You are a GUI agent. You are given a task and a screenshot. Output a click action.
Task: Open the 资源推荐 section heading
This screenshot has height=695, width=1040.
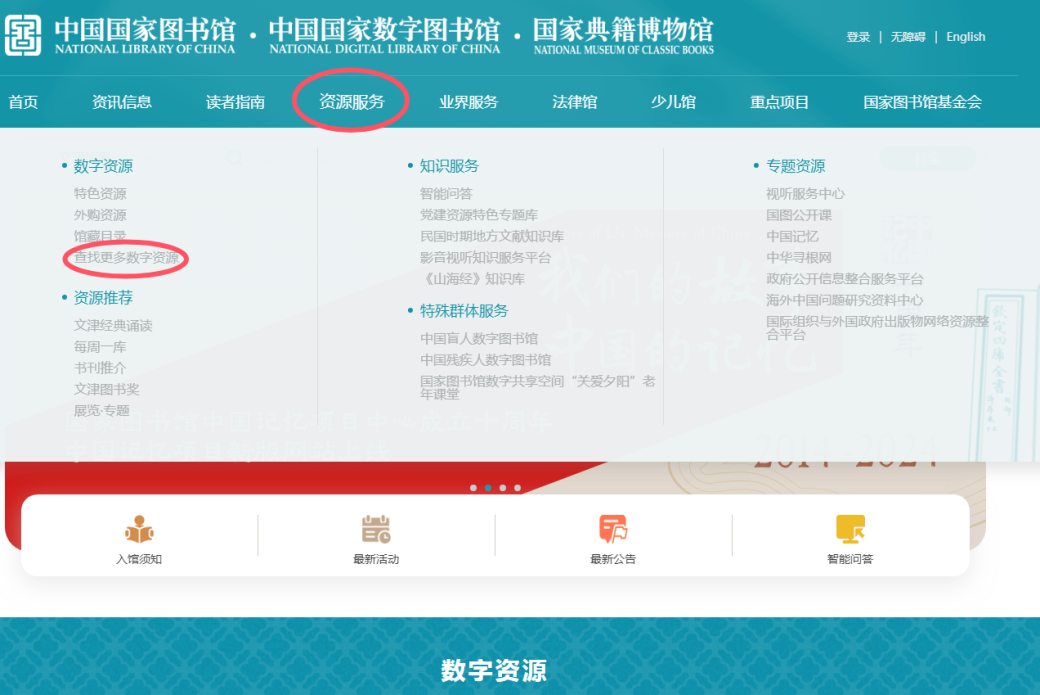click(x=103, y=298)
